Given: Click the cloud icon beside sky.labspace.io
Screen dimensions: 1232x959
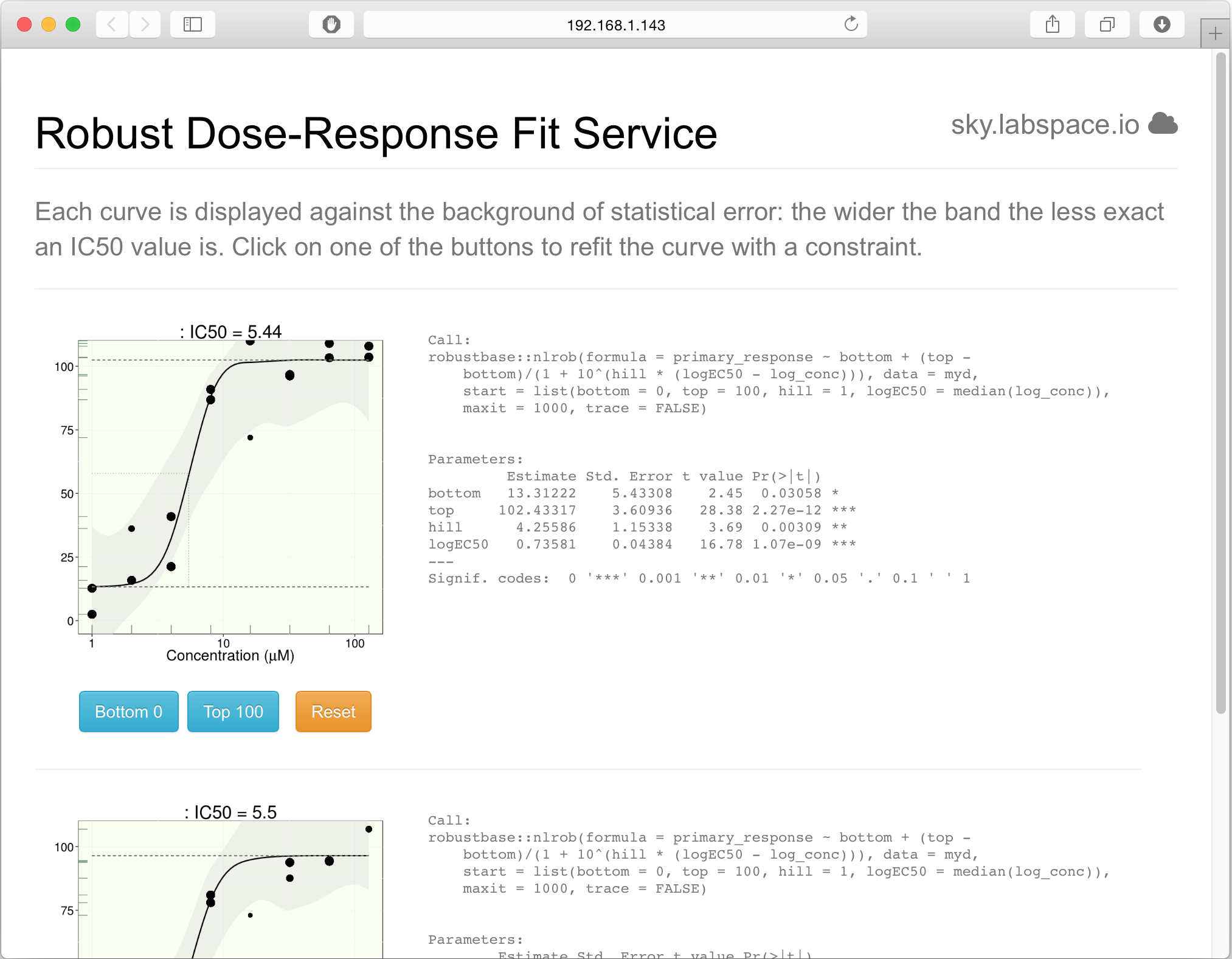Looking at the screenshot, I should [1163, 123].
